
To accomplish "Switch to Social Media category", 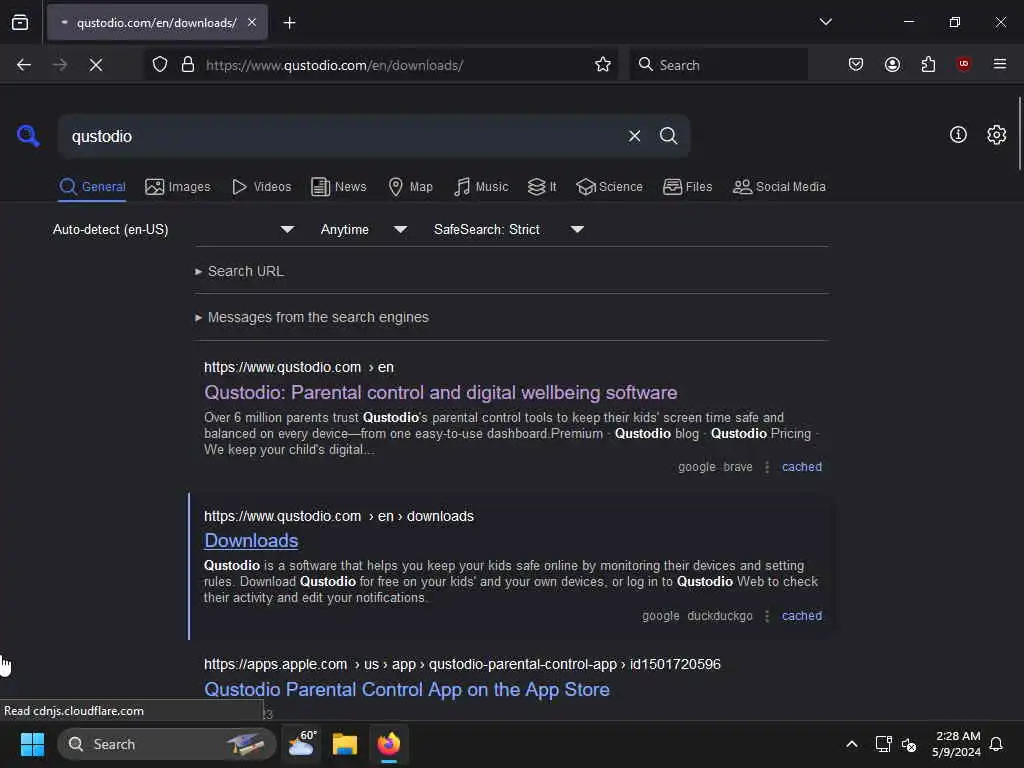I will pyautogui.click(x=779, y=187).
